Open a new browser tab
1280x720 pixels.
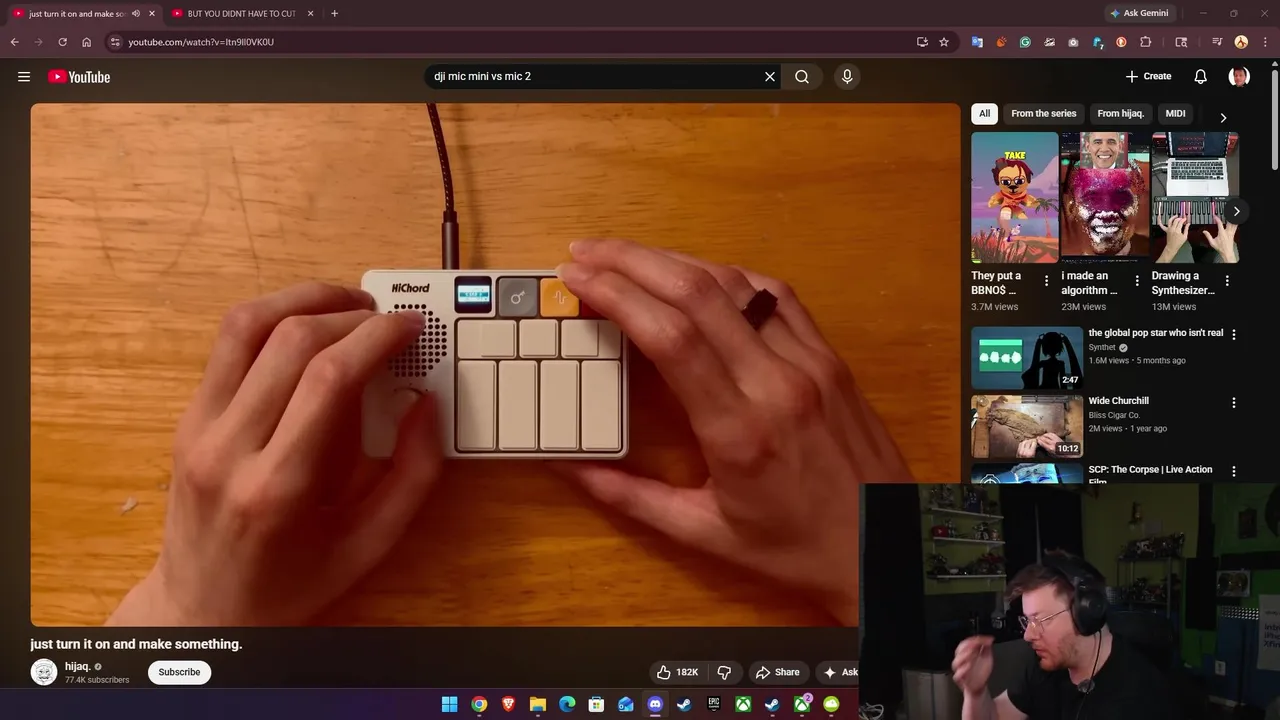(334, 14)
